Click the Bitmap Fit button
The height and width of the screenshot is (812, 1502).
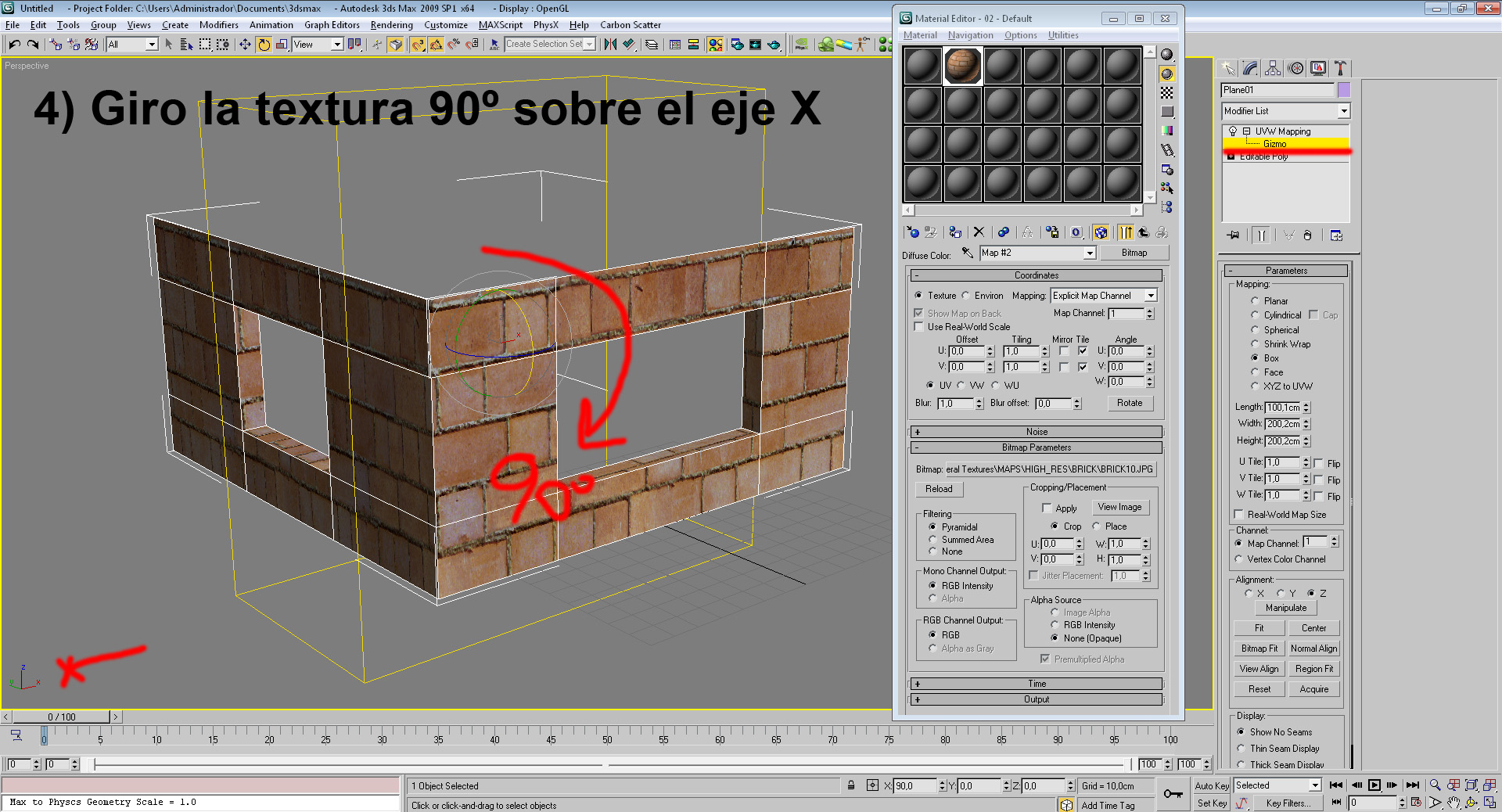click(x=1259, y=649)
